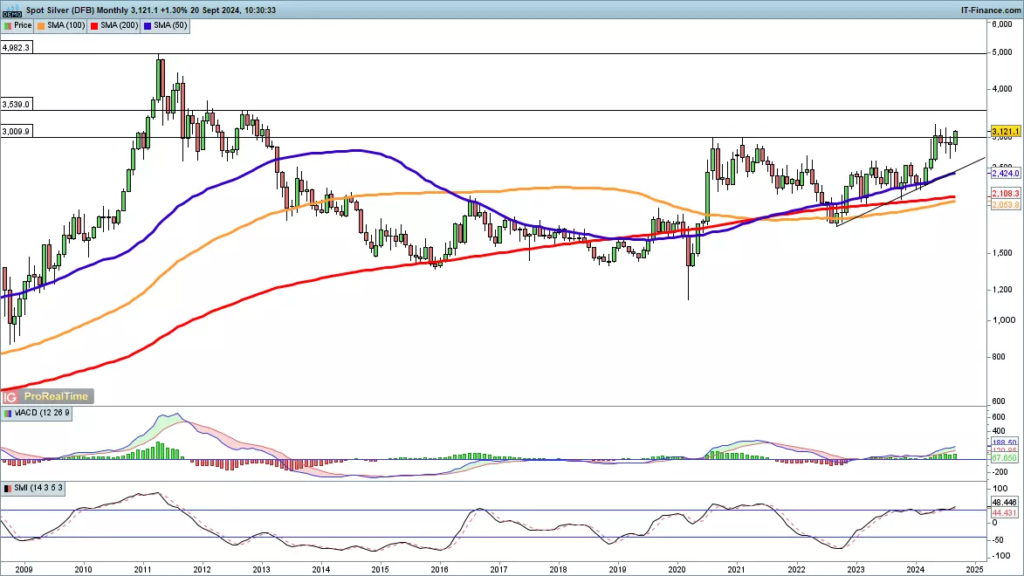Viewport: 1024px width, 576px height.
Task: Click the small chart icon above the DEMO badge
Action: click(15, 6)
